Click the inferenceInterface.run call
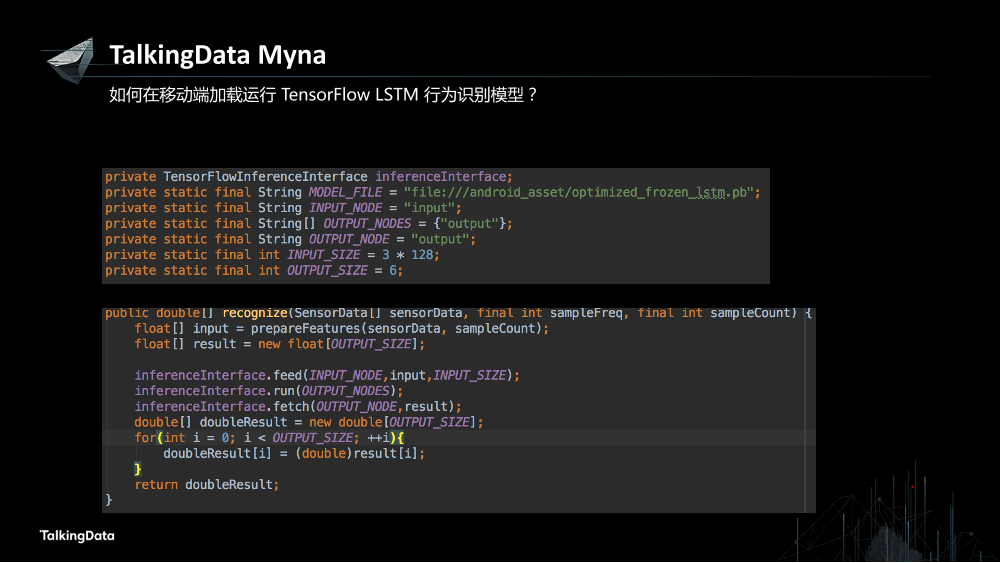 click(268, 391)
